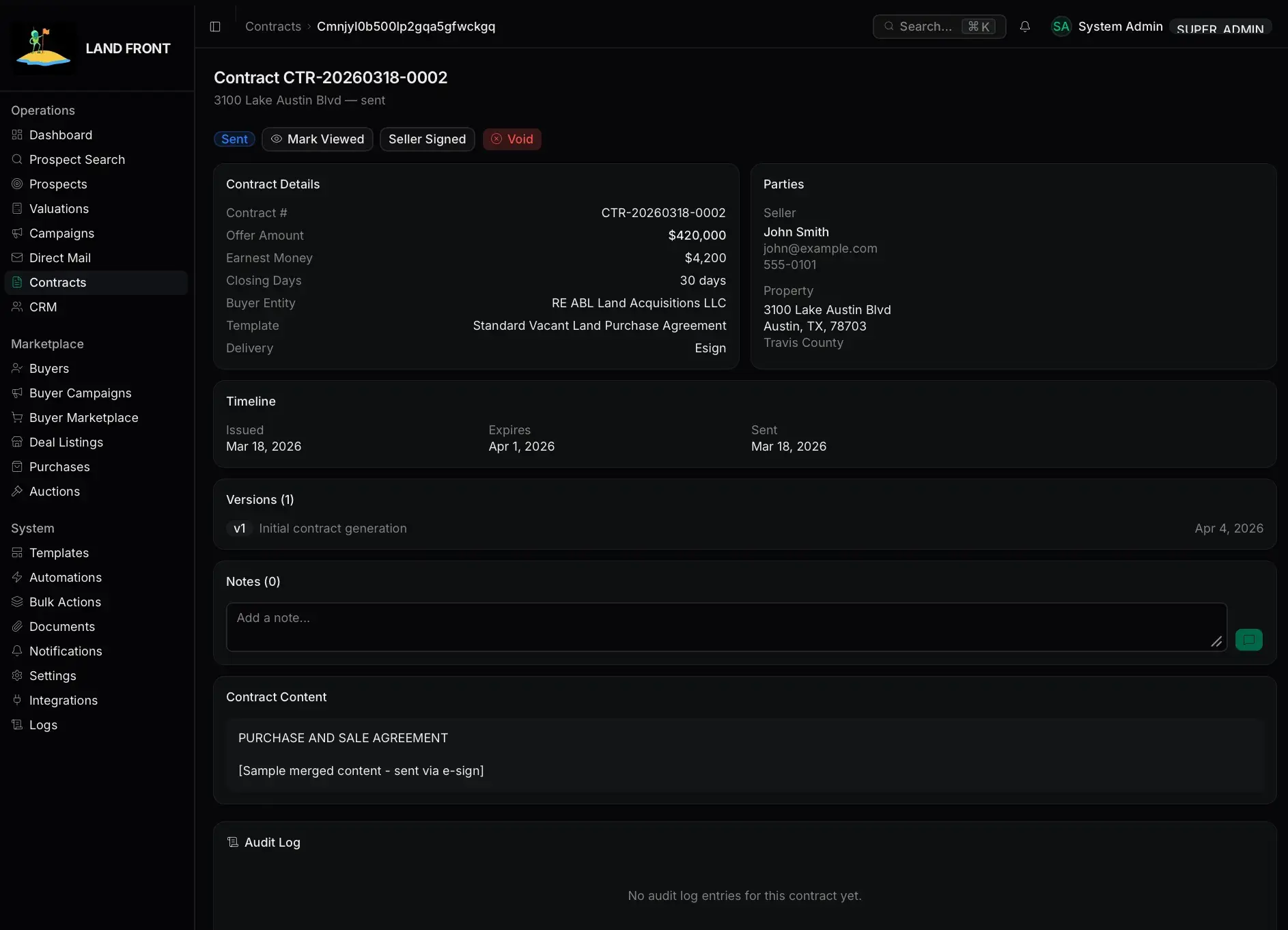Click the Documents paperclip icon
Image resolution: width=1288 pixels, height=930 pixels.
17,627
